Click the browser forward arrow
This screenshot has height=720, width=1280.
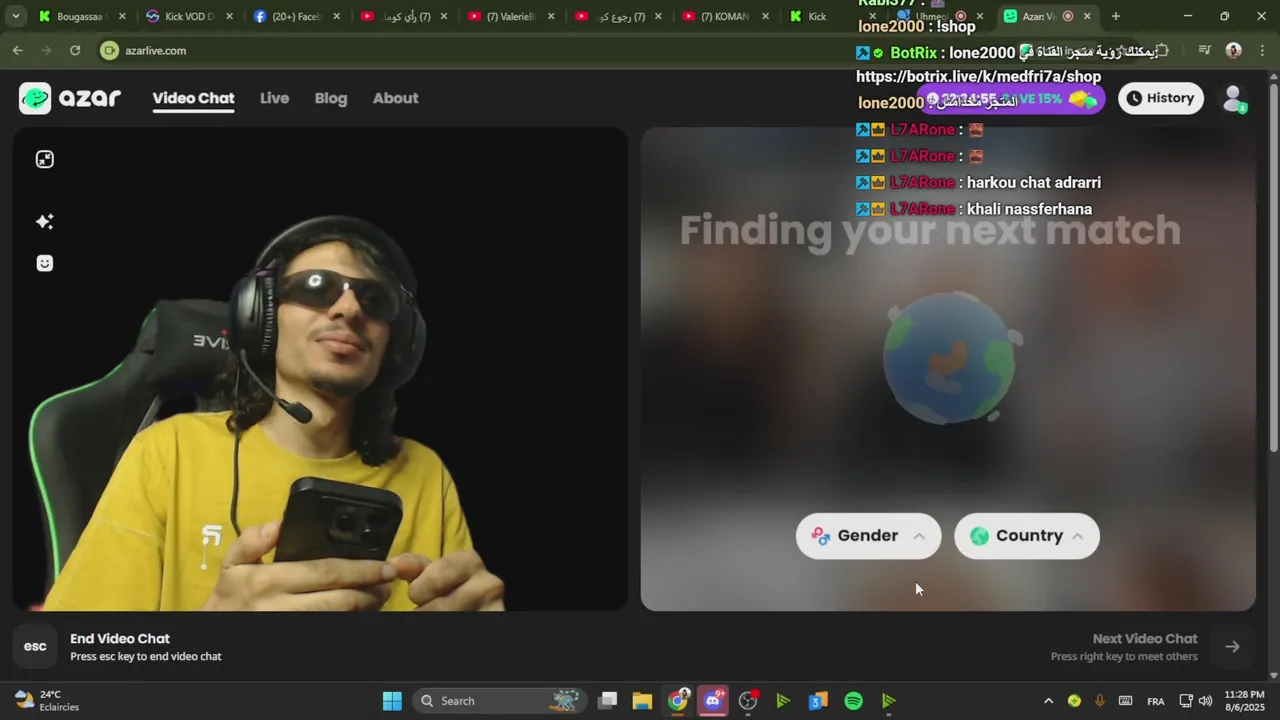point(46,50)
